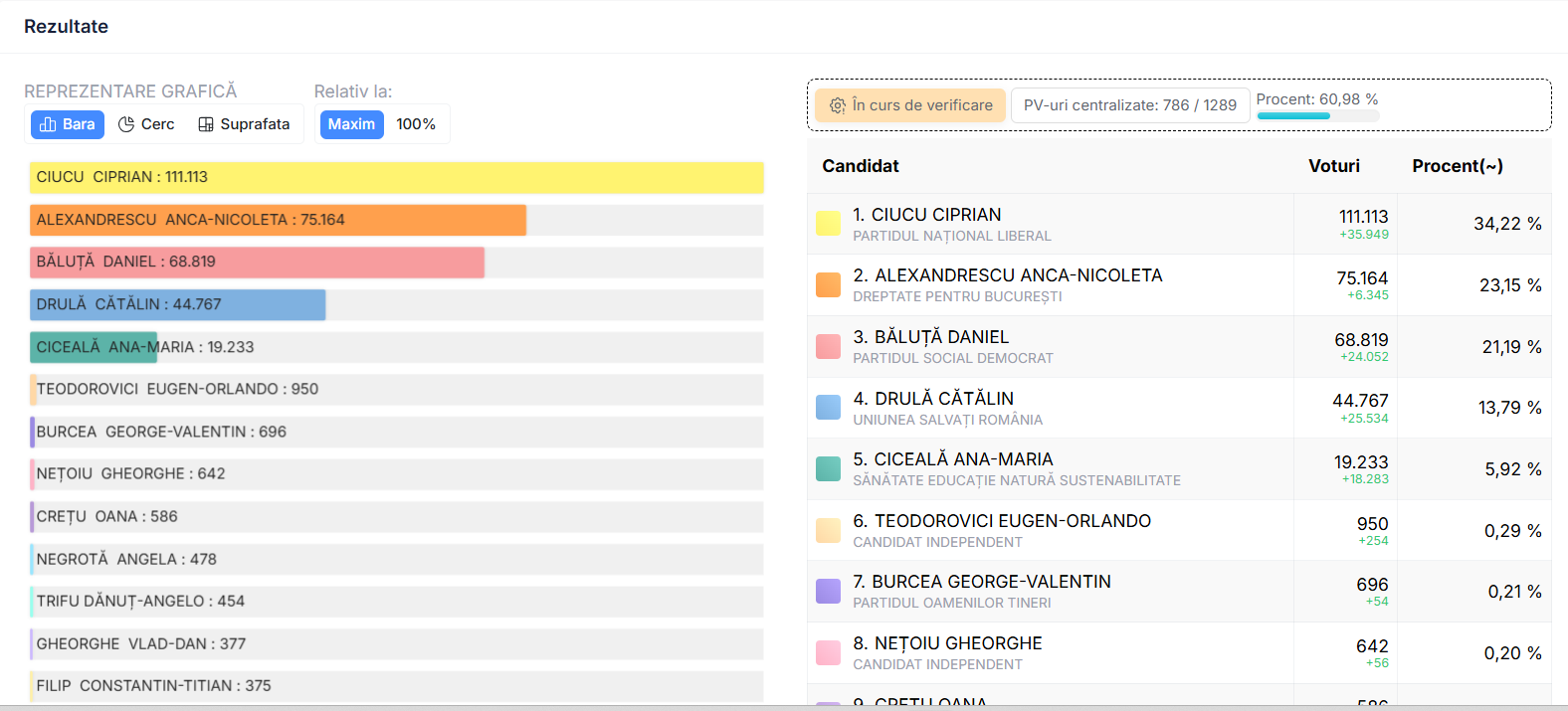The width and height of the screenshot is (1568, 711).
Task: Click the DRULĂ CĂTĂLIN blue chart bar
Action: pyautogui.click(x=177, y=304)
